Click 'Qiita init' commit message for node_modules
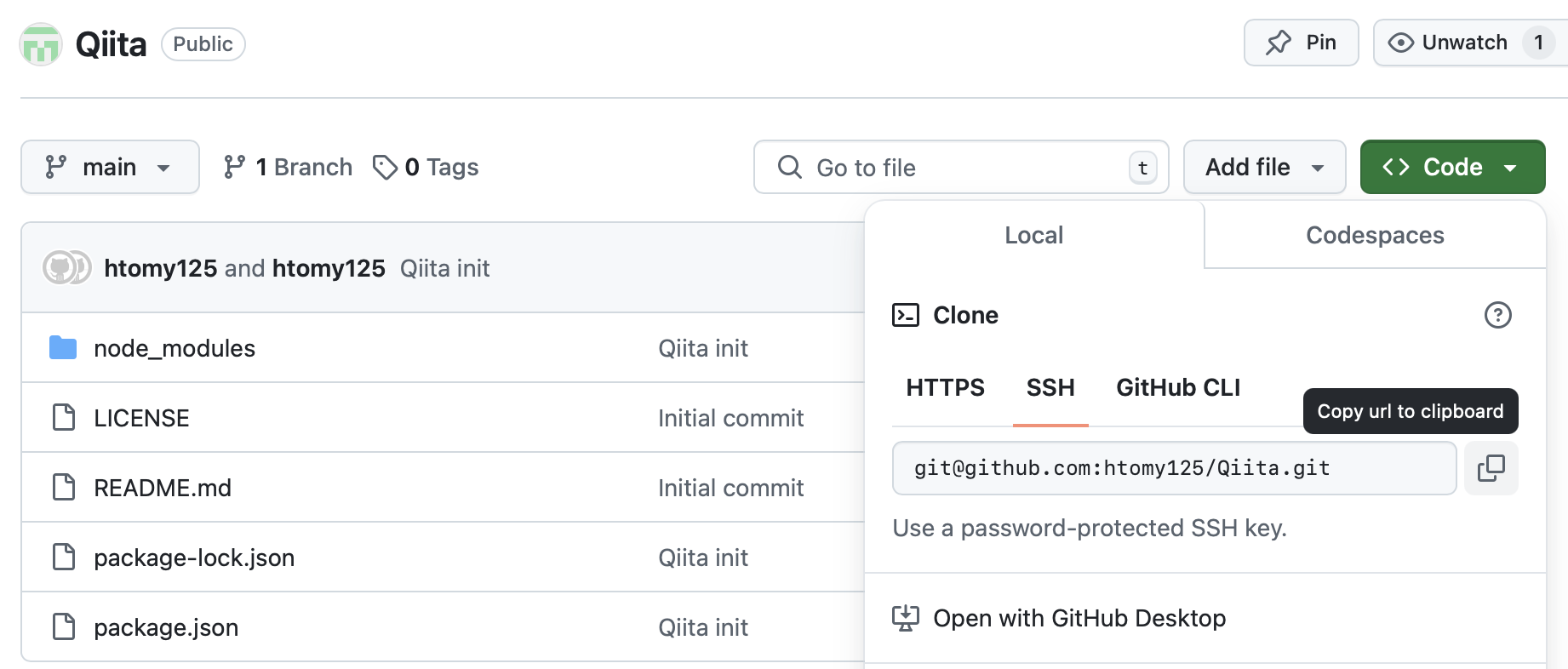 (x=703, y=348)
